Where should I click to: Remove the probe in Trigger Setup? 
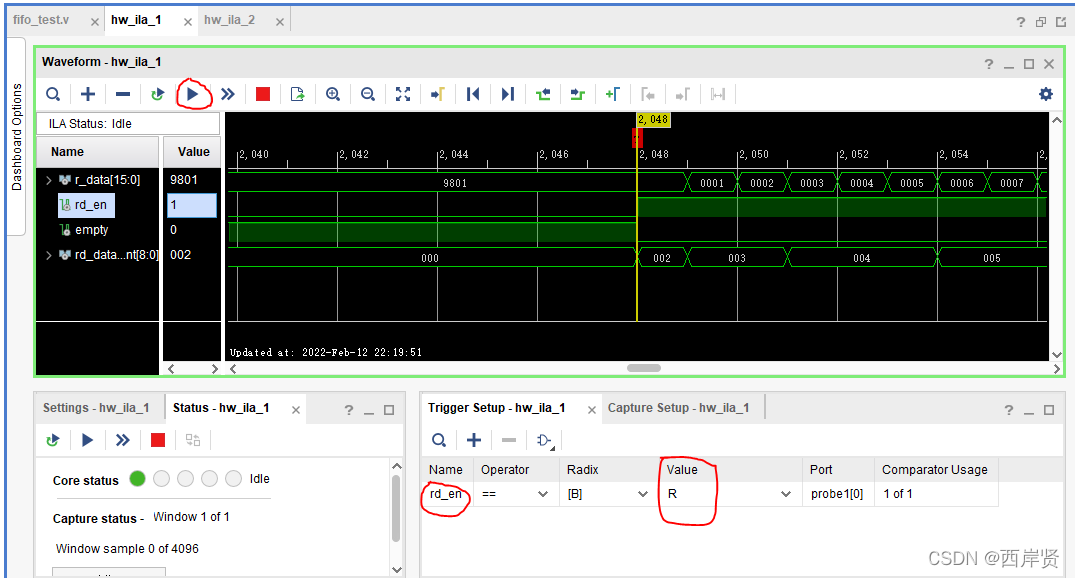[509, 440]
